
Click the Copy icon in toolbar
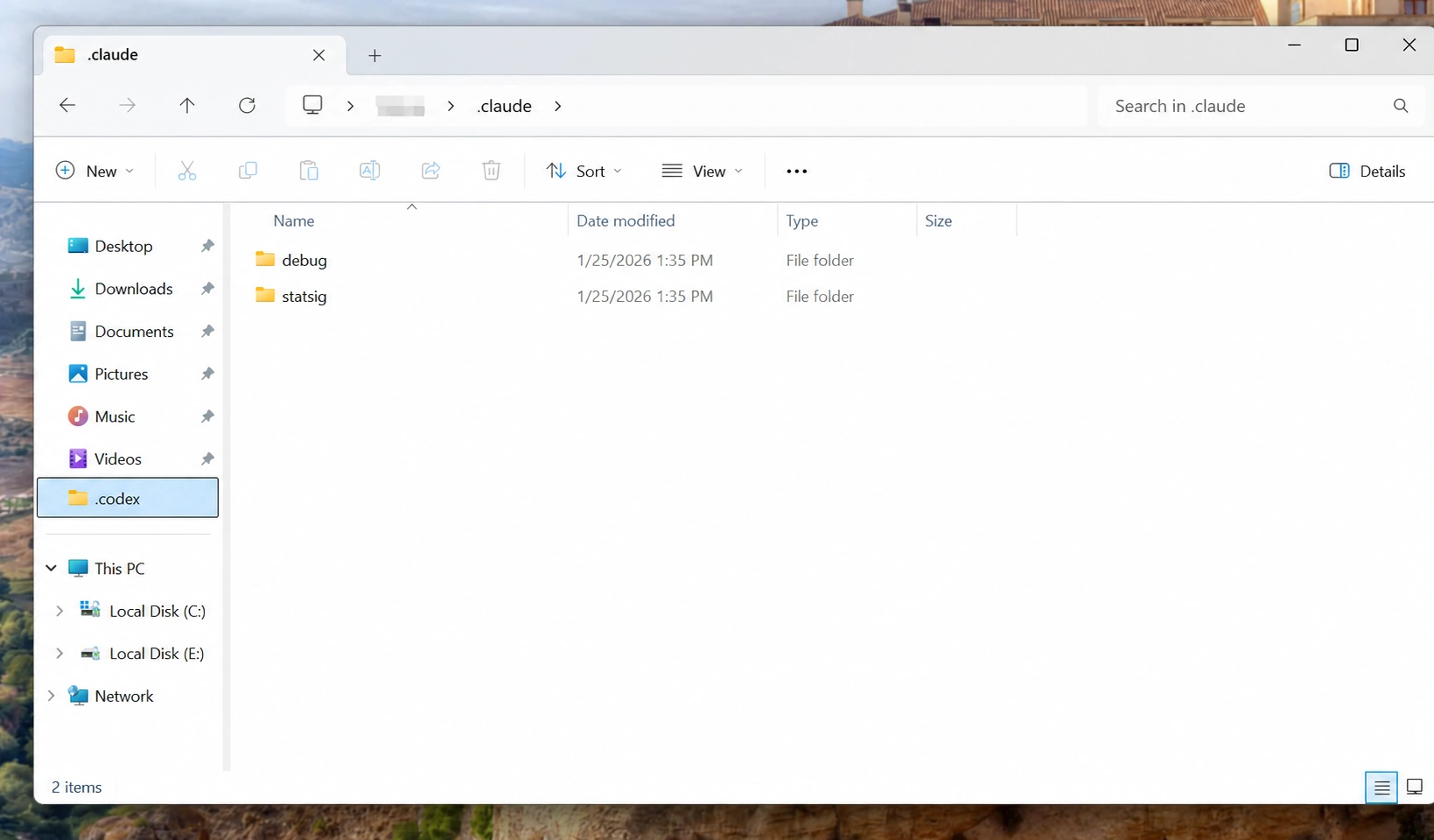pyautogui.click(x=248, y=171)
